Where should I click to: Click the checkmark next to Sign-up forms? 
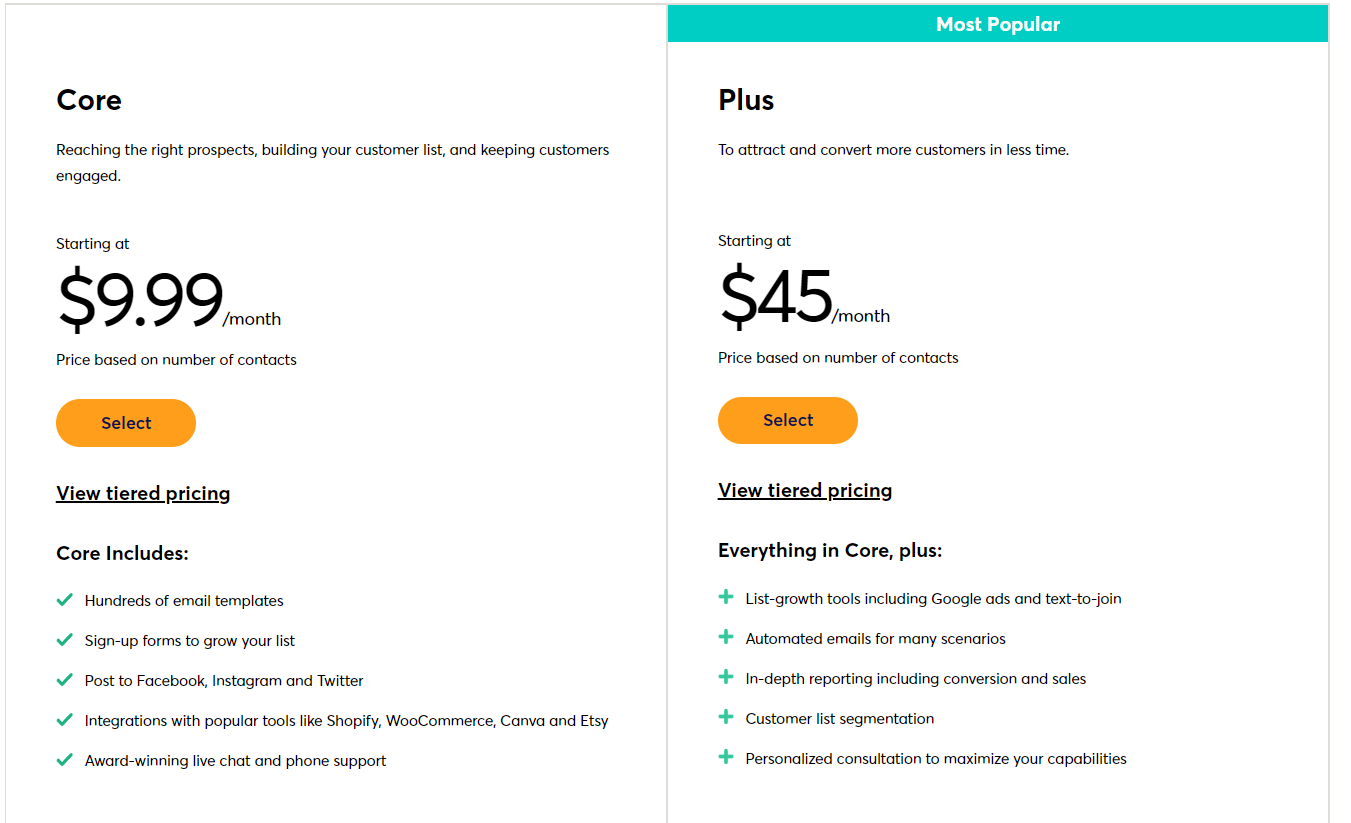pos(65,640)
